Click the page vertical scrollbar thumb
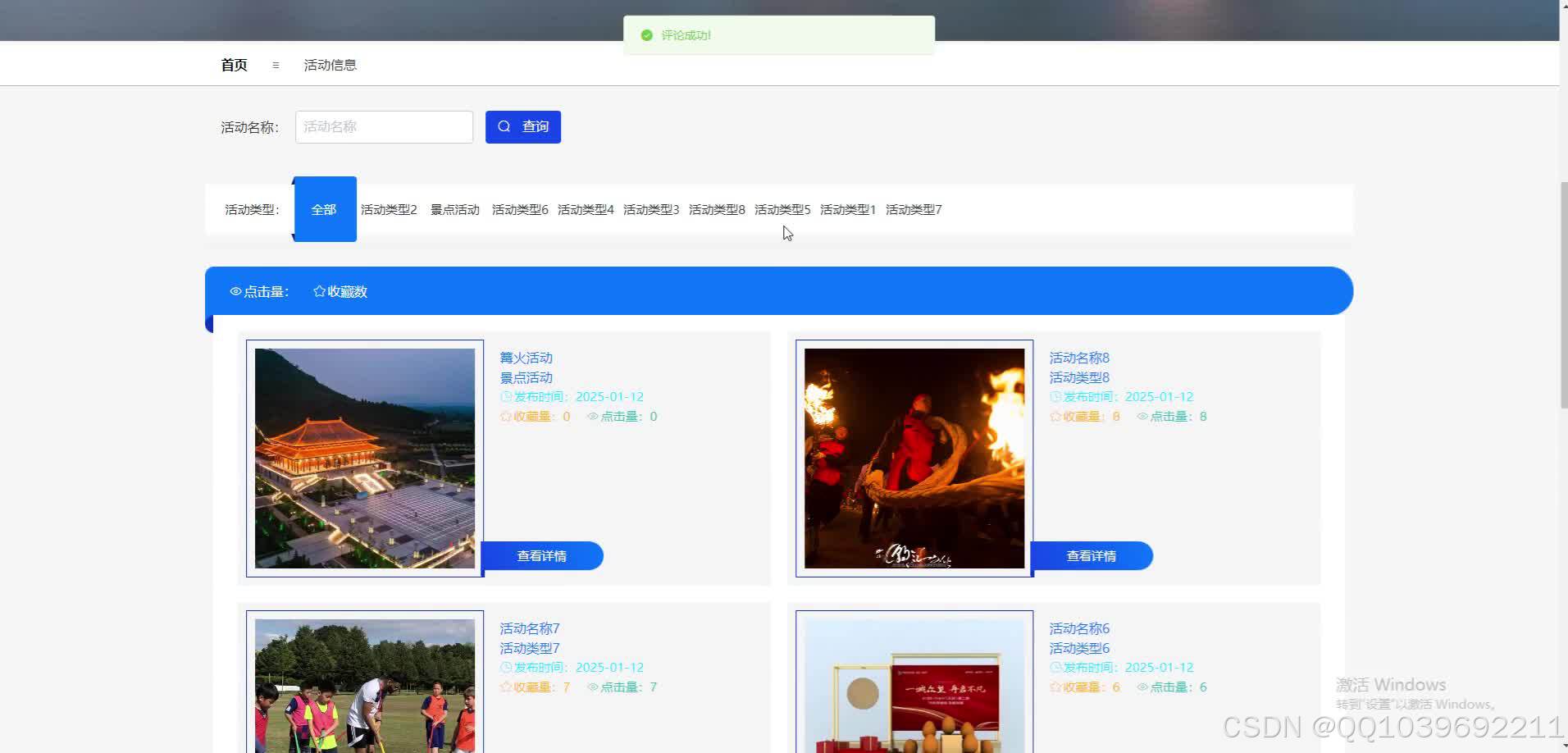Screen dimensions: 1568x753 (x=1563, y=294)
